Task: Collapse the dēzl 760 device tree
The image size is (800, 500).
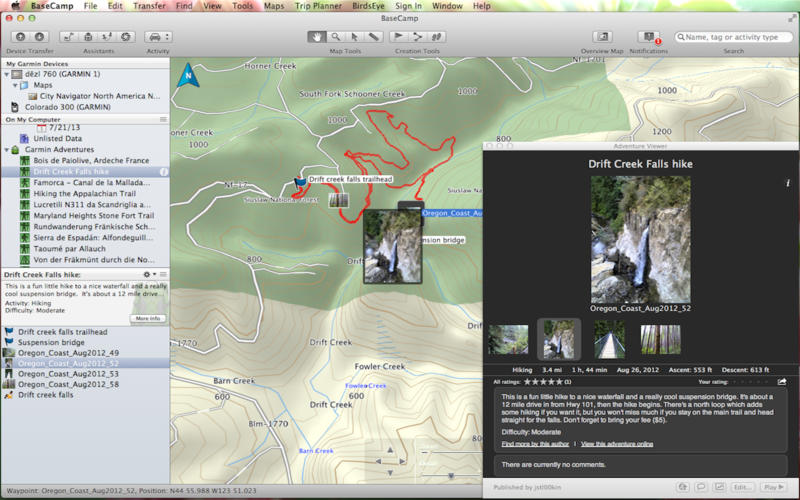Action: coord(8,75)
